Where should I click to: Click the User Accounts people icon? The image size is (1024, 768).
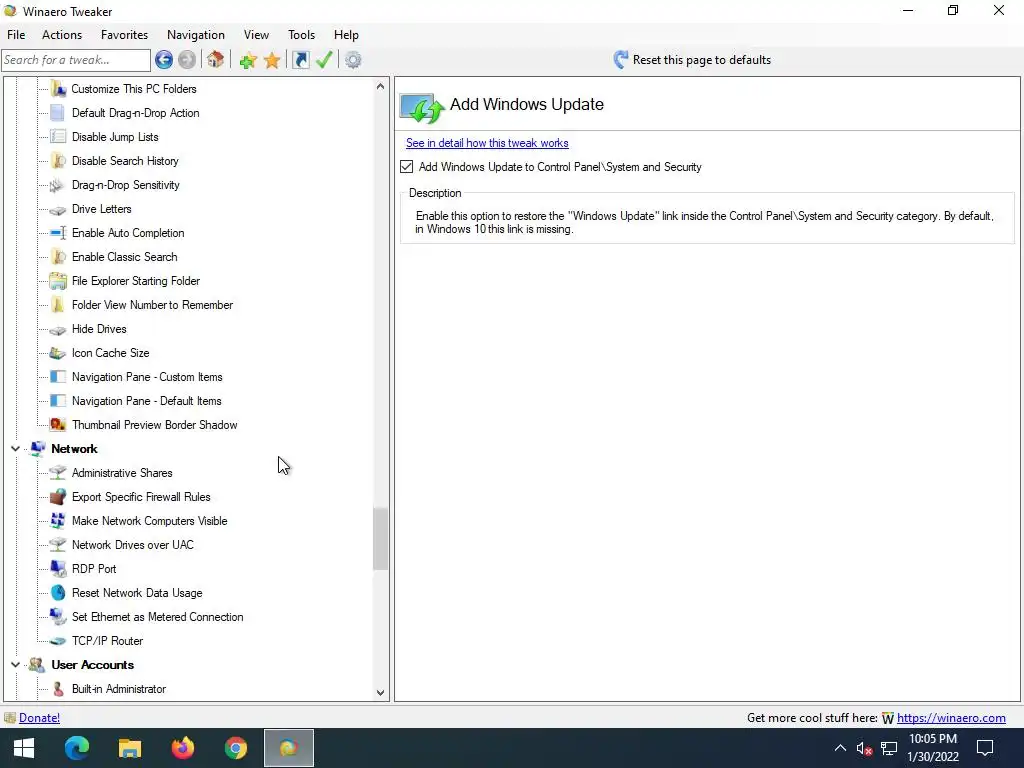tap(38, 665)
